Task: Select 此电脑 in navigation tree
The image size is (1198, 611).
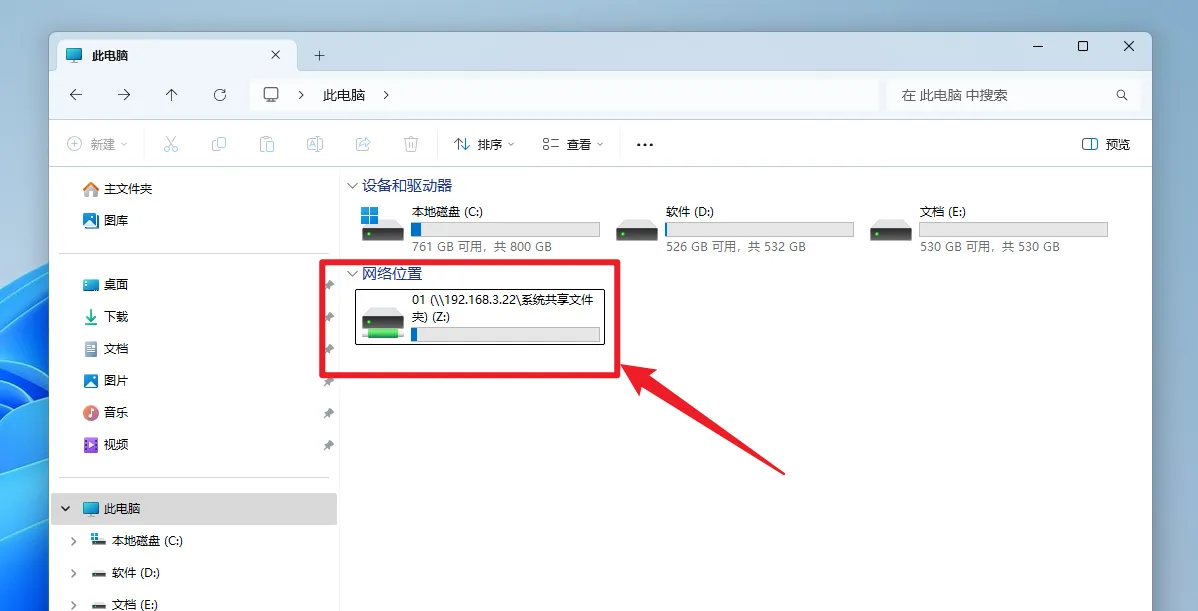Action: click(x=194, y=509)
